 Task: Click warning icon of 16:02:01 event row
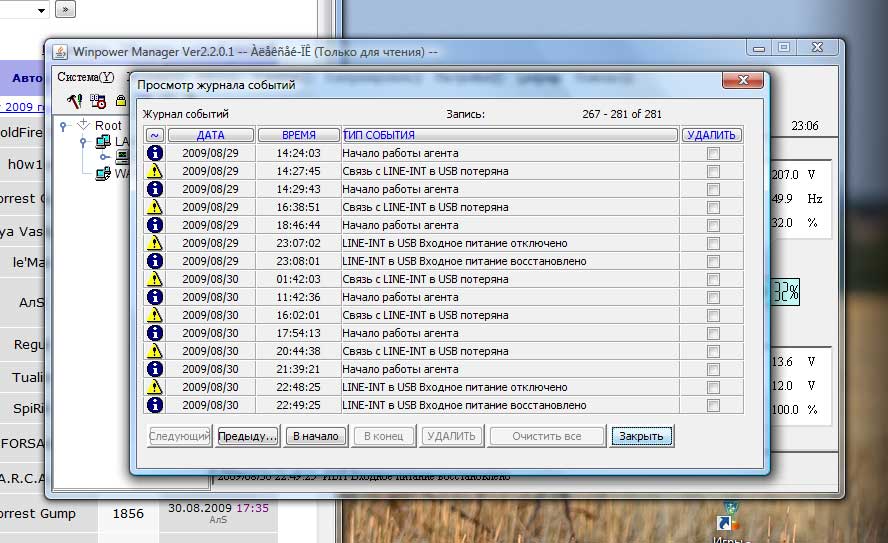click(x=155, y=315)
